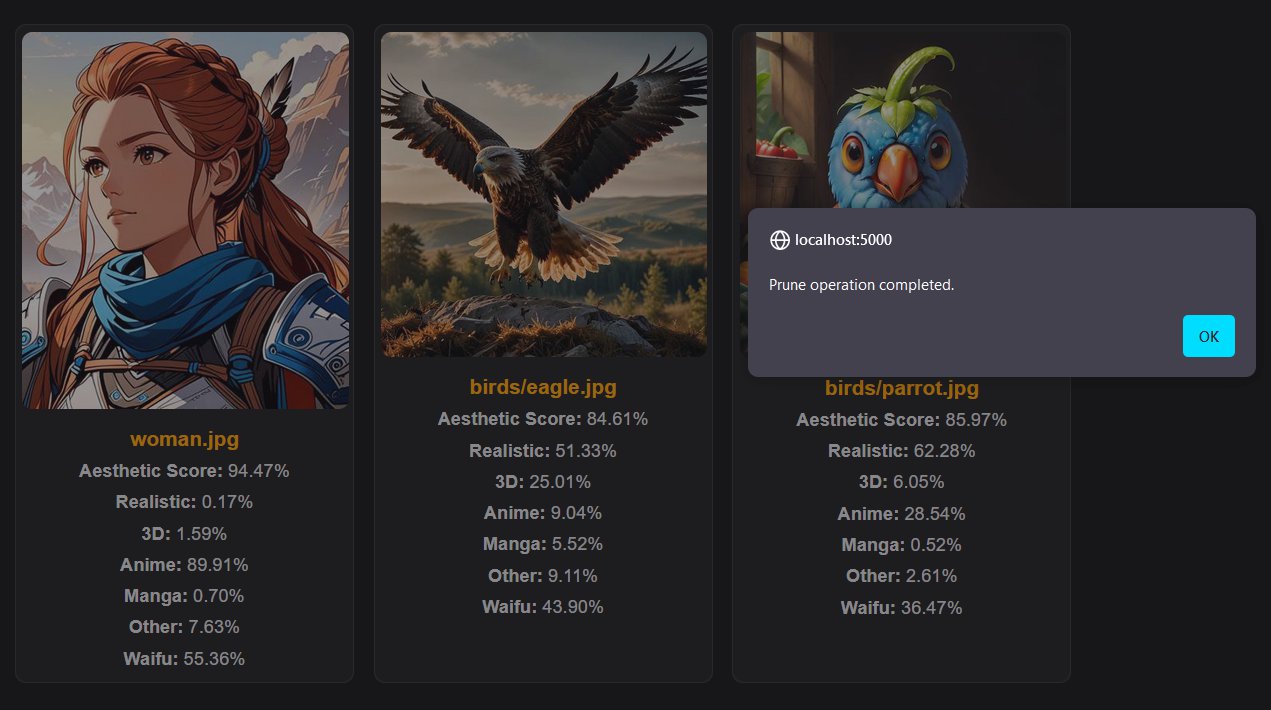1271x710 pixels.
Task: Click woman.jpg Waifu score 55.36%
Action: [185, 659]
